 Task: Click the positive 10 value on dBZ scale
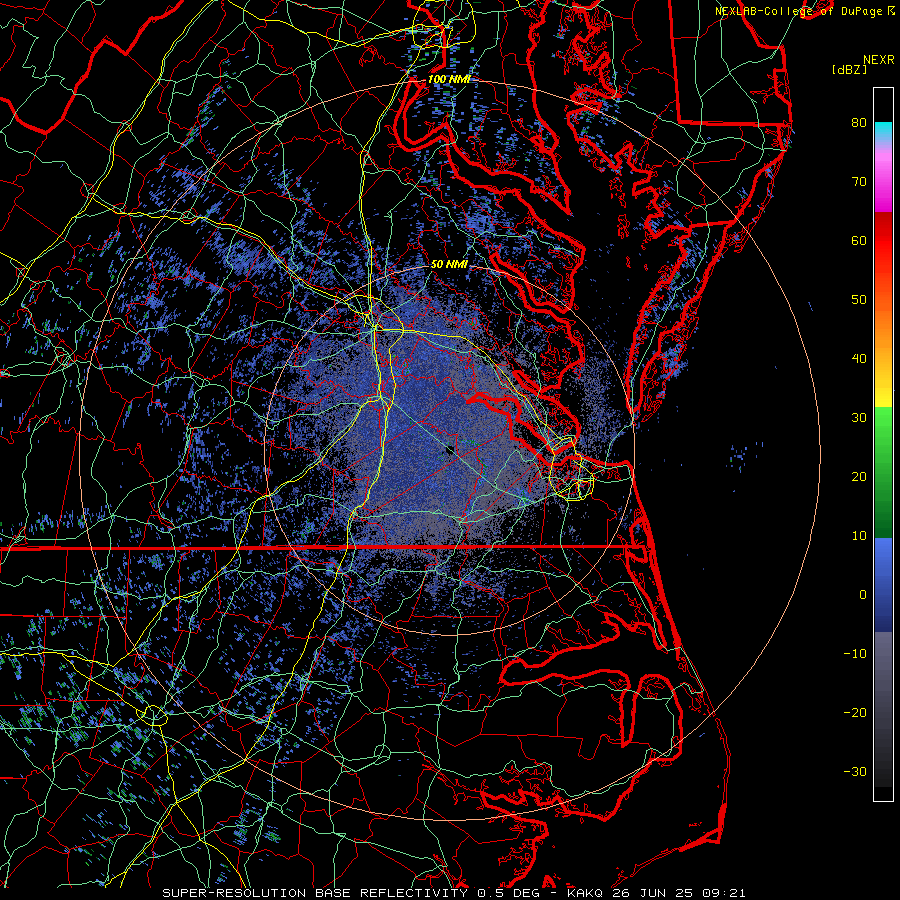click(859, 536)
